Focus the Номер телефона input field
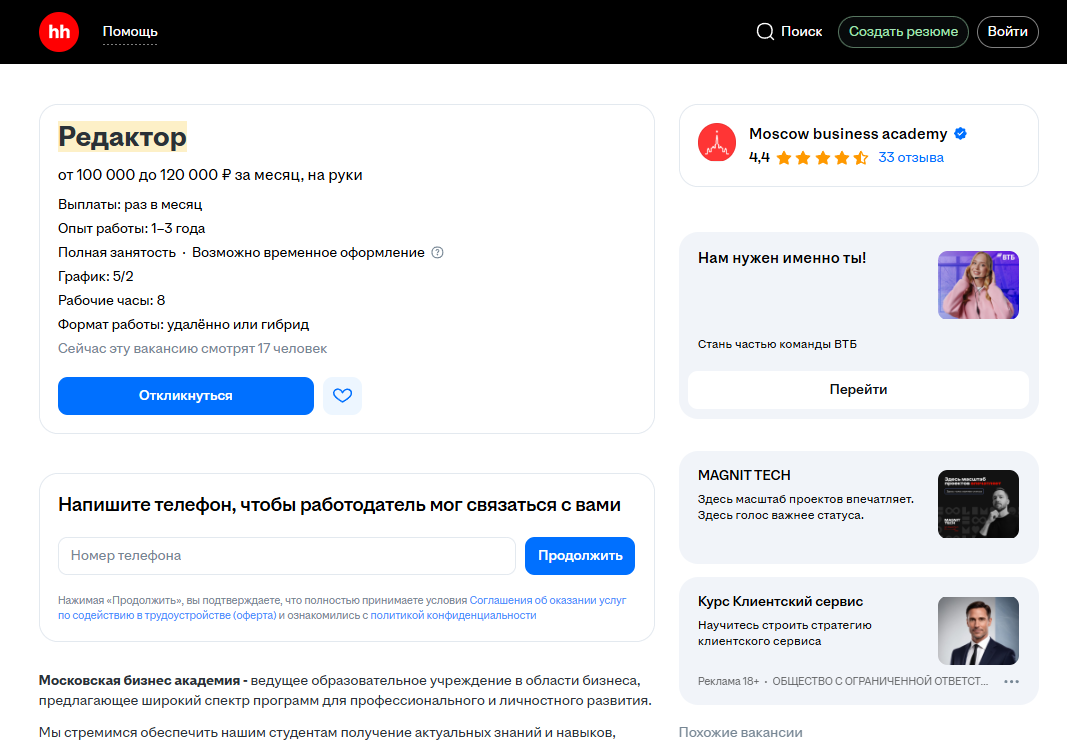Viewport: 1067px width, 745px height. pos(287,556)
